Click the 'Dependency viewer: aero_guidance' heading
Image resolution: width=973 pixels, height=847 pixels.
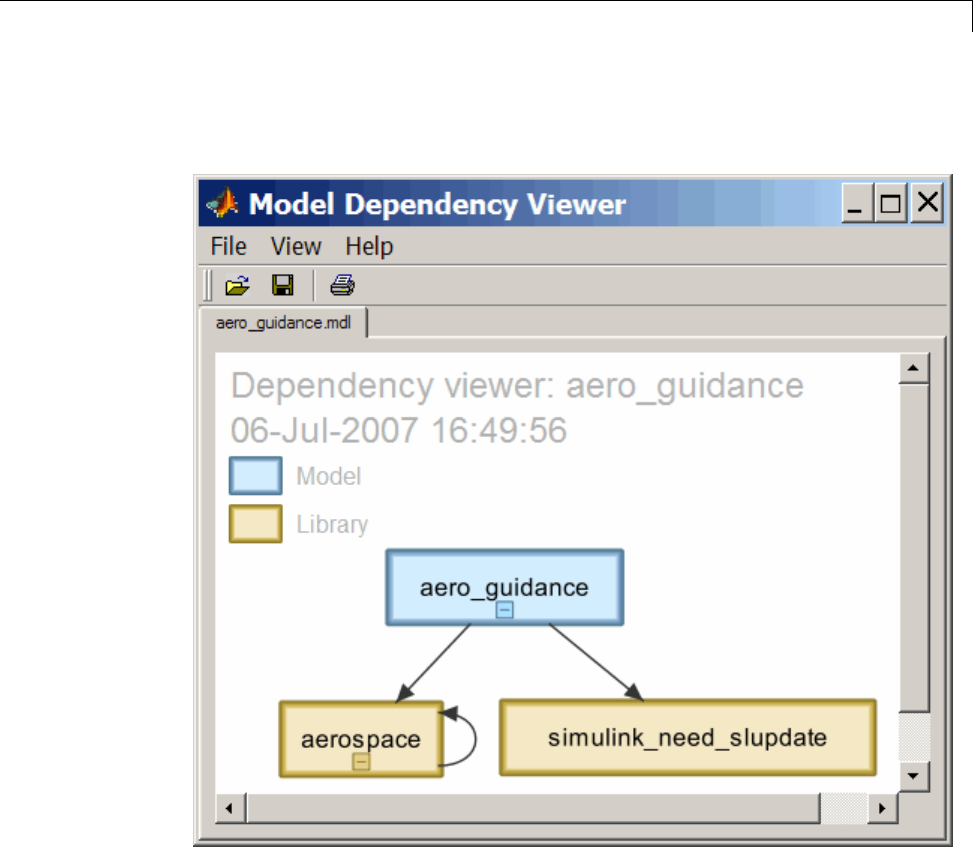[x=517, y=385]
